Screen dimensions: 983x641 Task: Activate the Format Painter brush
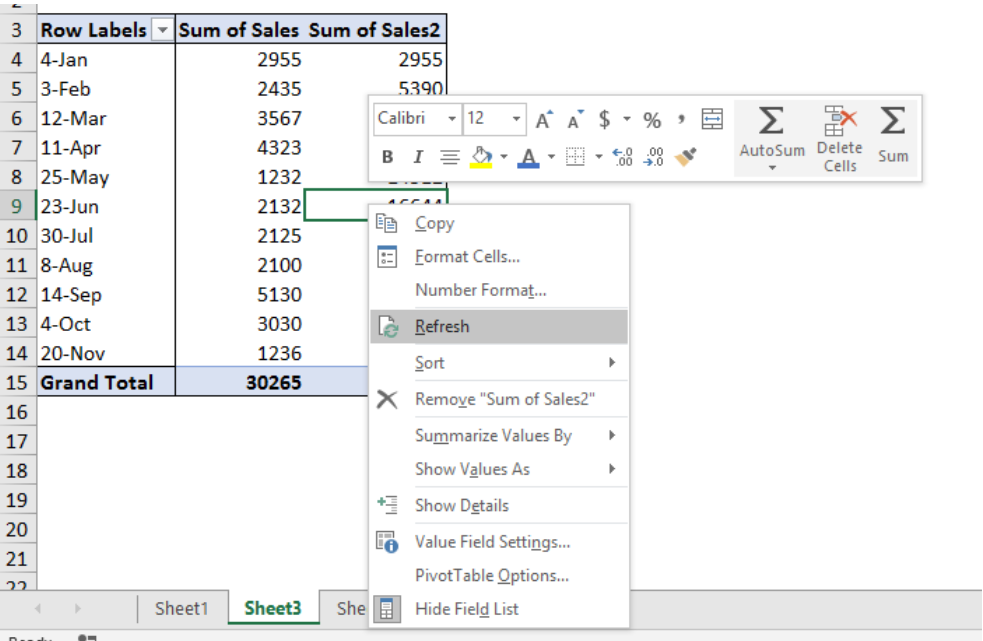click(685, 157)
